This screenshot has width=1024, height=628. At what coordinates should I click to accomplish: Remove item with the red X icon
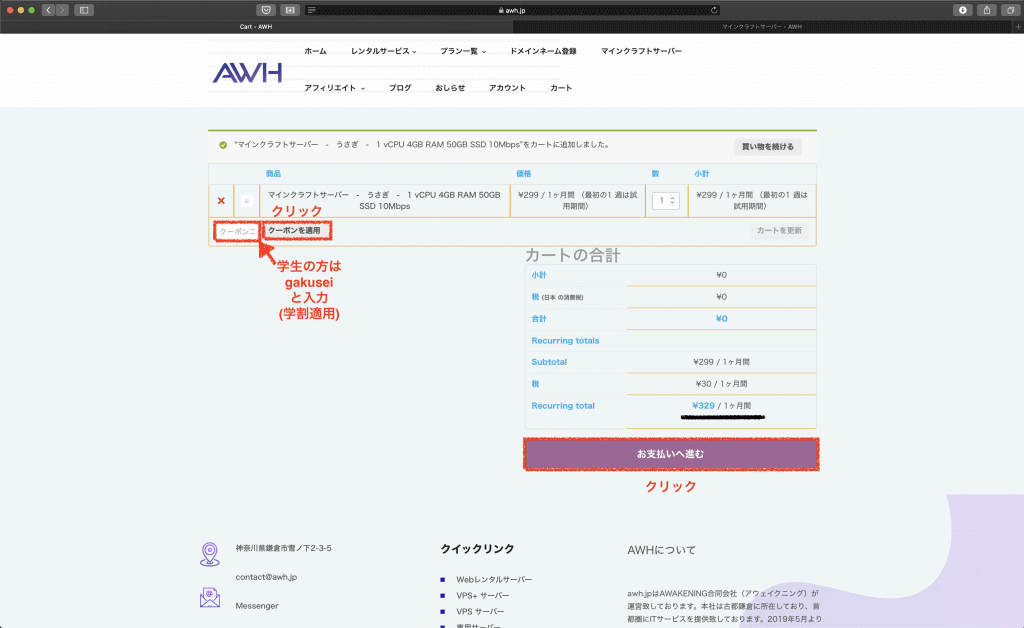tap(221, 201)
